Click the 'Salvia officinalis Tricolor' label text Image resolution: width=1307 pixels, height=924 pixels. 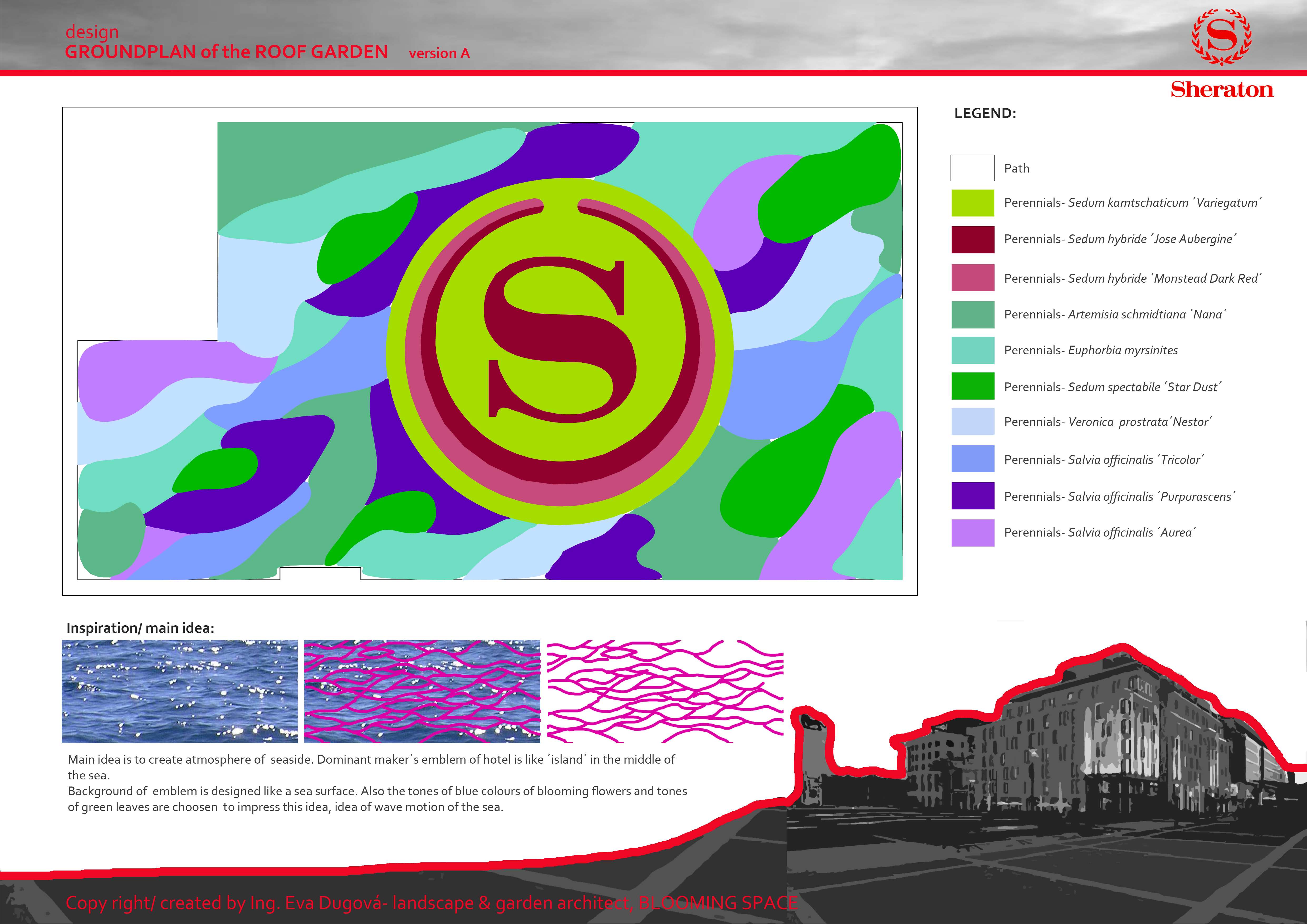[x=1104, y=460]
